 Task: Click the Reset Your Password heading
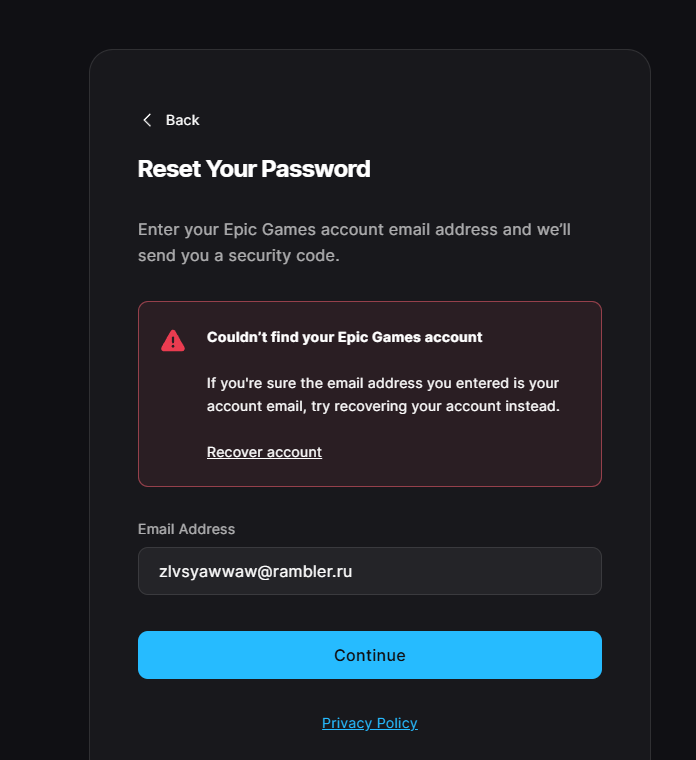254,169
